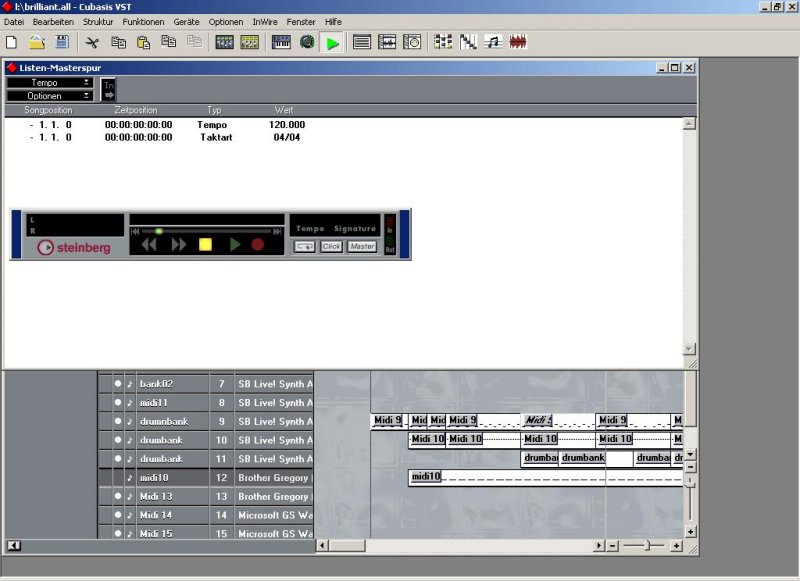Viewport: 800px width, 581px height.
Task: Click horizontal zoom plus button in arrangement
Action: coord(677,546)
